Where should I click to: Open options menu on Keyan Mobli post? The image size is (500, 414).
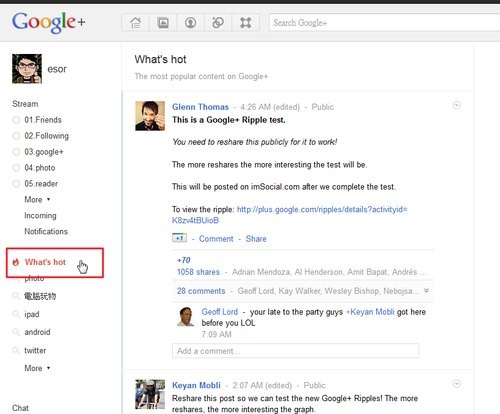coord(457,384)
